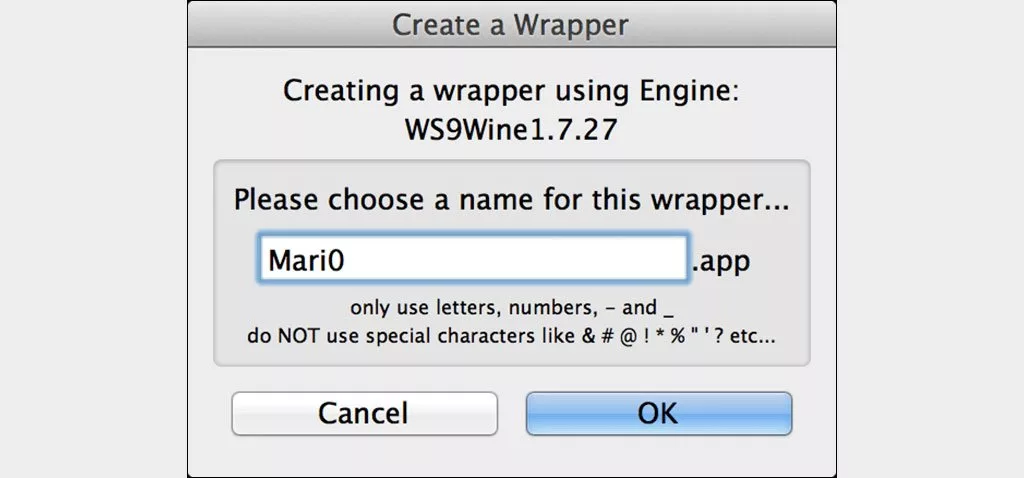Click the empty space after Mari0 in the field
The height and width of the screenshot is (478, 1024).
coord(520,262)
